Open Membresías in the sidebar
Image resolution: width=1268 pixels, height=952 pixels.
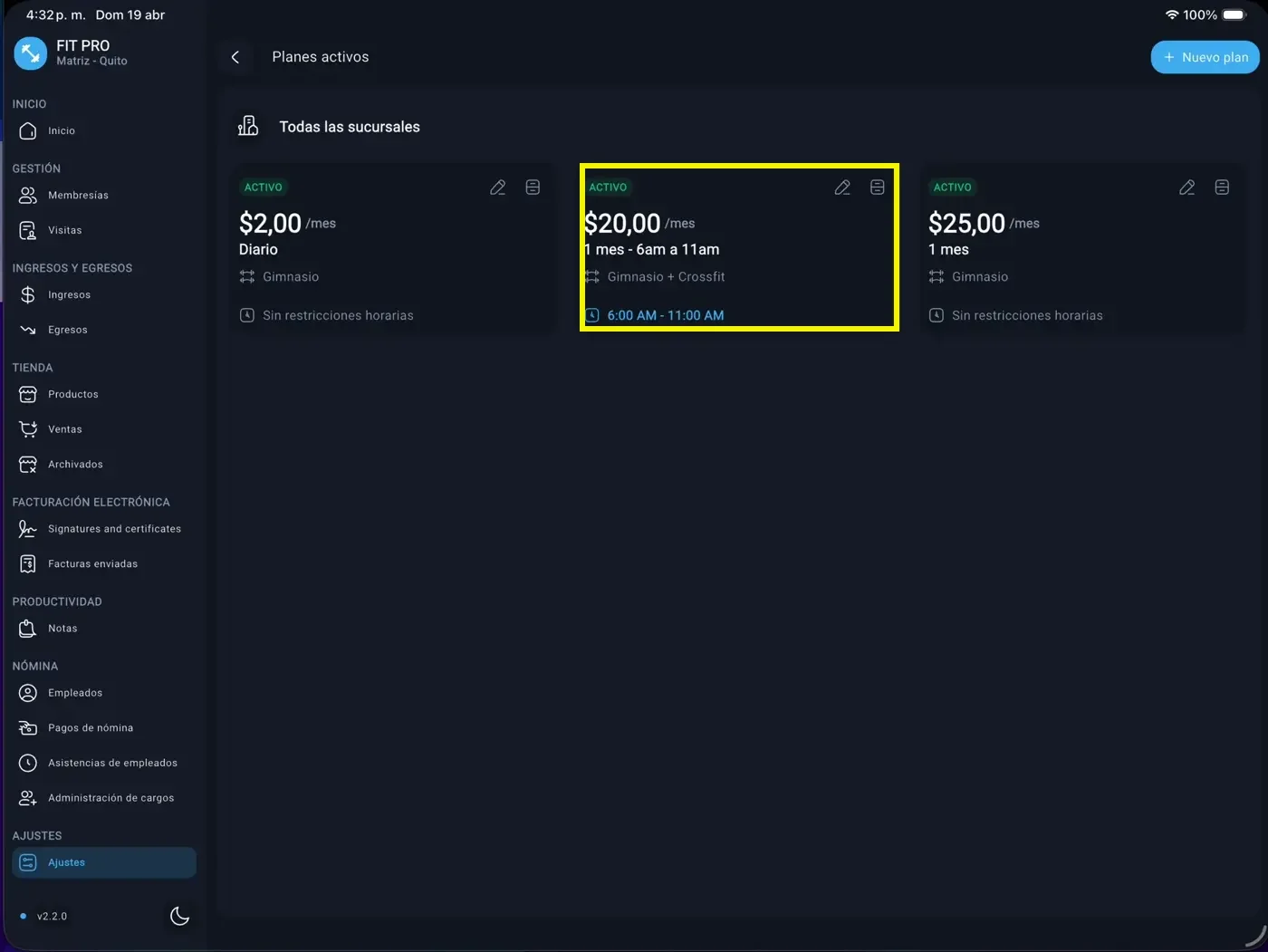[x=78, y=196]
